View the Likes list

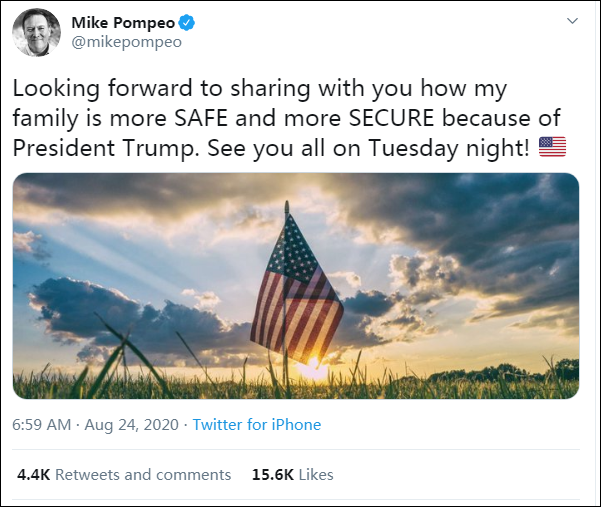pos(316,475)
